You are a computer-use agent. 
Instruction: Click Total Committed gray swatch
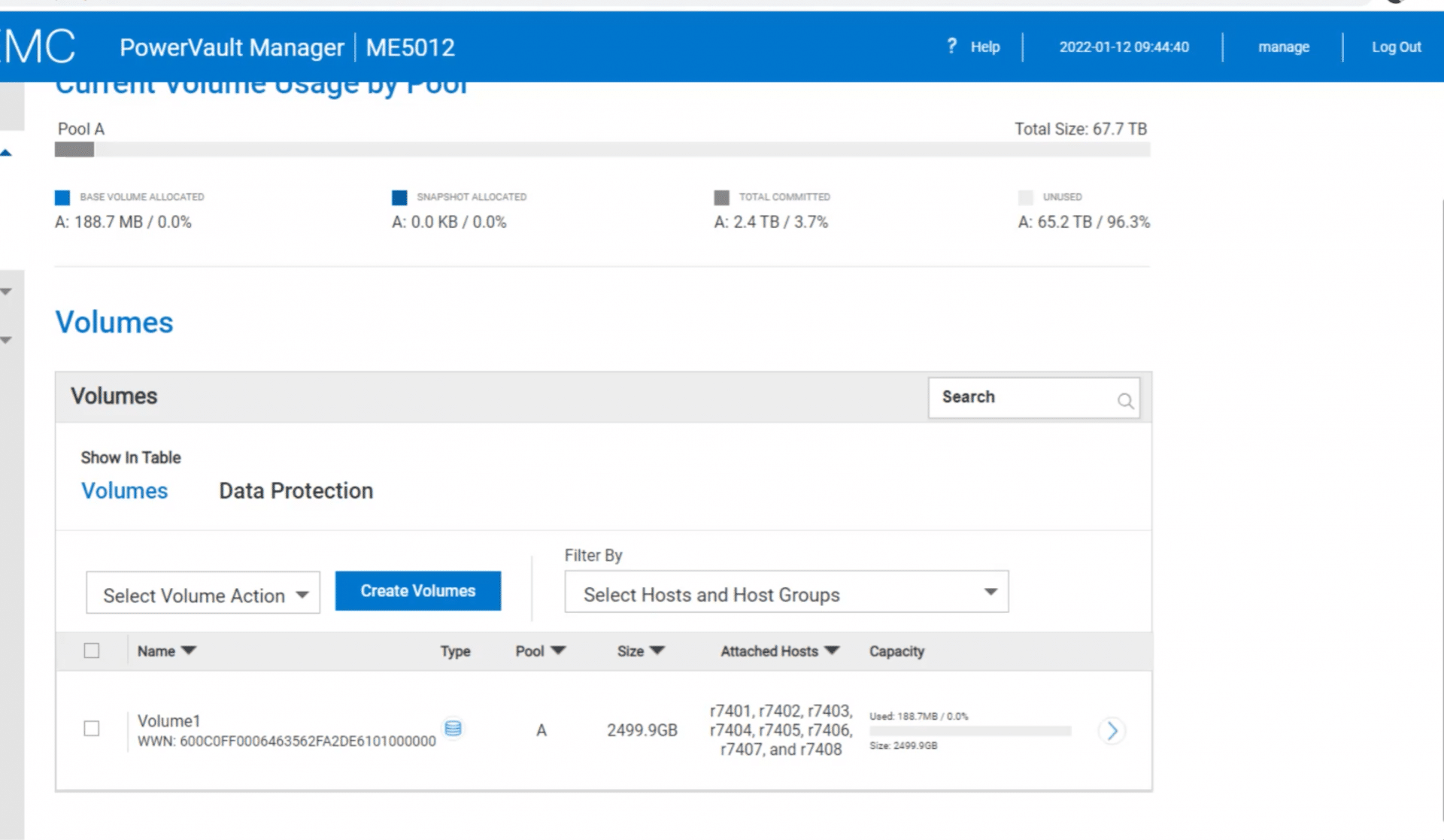722,198
